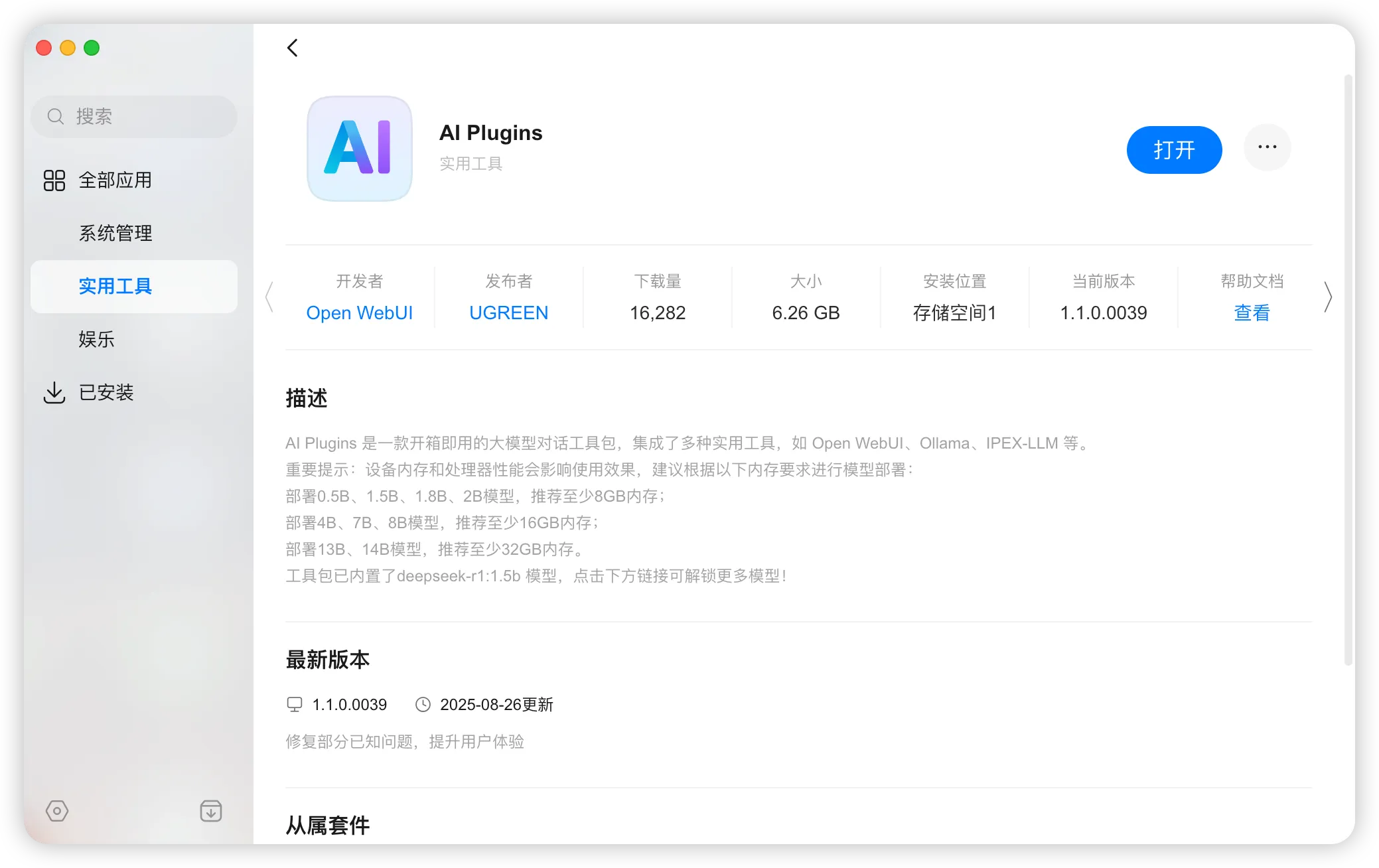Click the vertical scrollbar on the right
The height and width of the screenshot is (868, 1379).
click(1348, 370)
